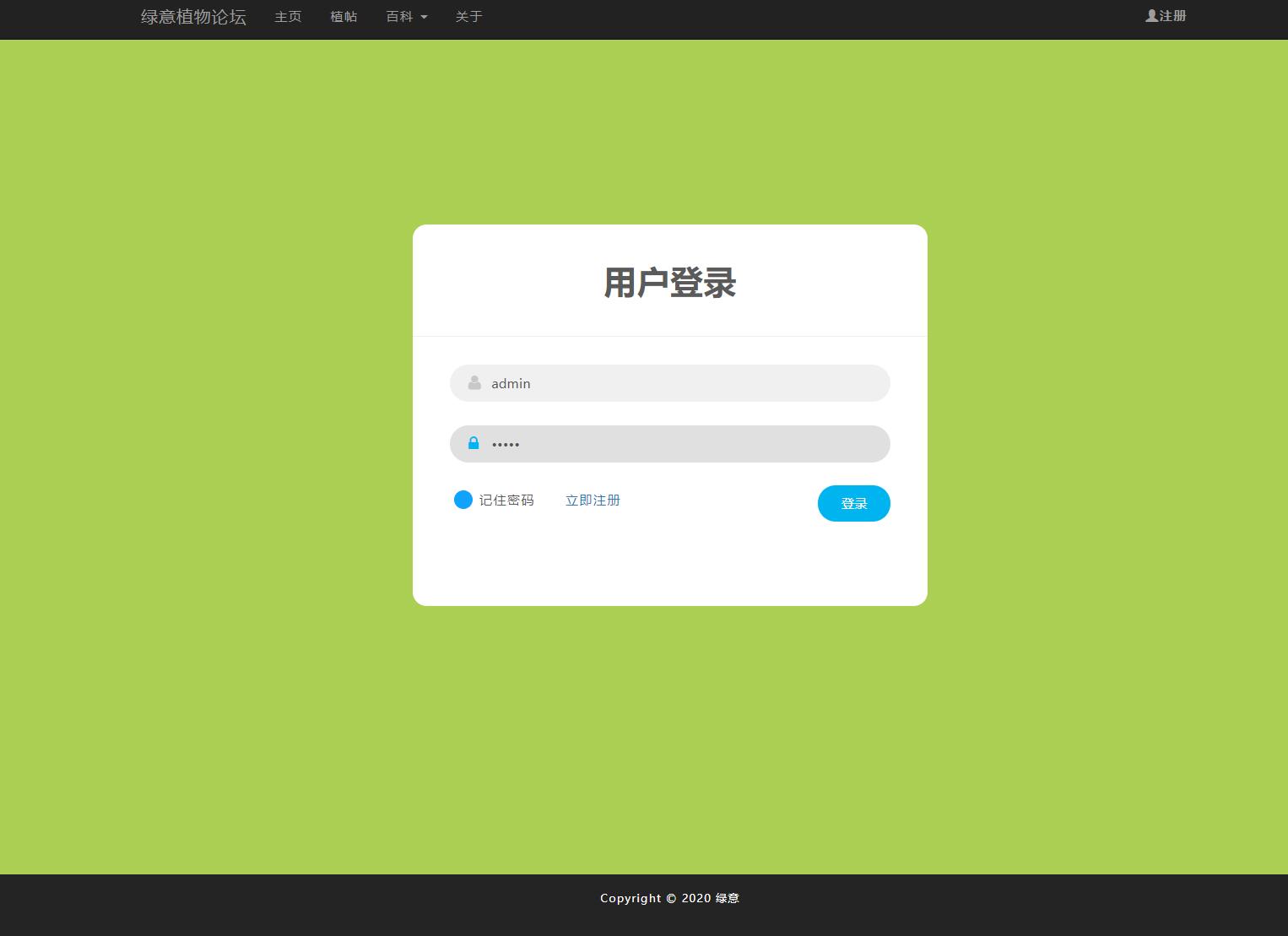Click the Copyright © 2020 绿意 footer text

coord(668,898)
